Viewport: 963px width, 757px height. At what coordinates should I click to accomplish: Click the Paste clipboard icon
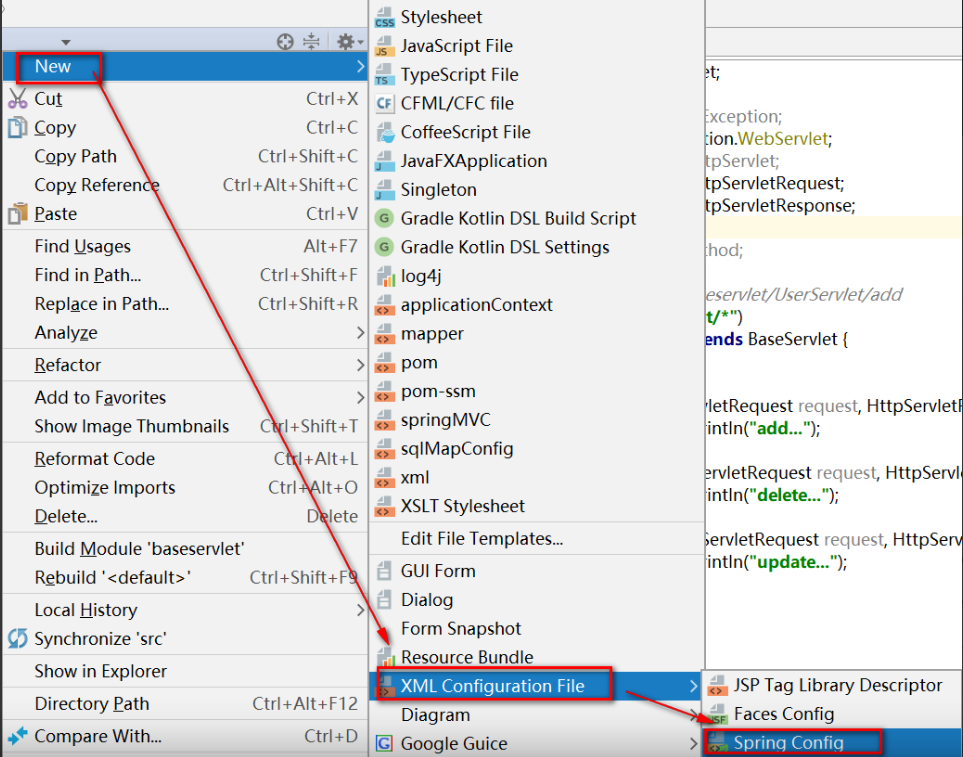tap(18, 214)
